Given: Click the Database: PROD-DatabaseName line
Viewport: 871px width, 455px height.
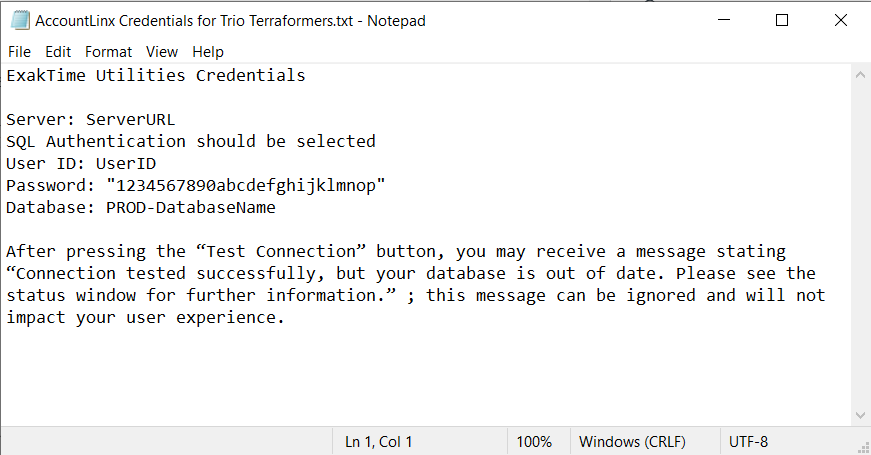Looking at the screenshot, I should click(x=141, y=207).
